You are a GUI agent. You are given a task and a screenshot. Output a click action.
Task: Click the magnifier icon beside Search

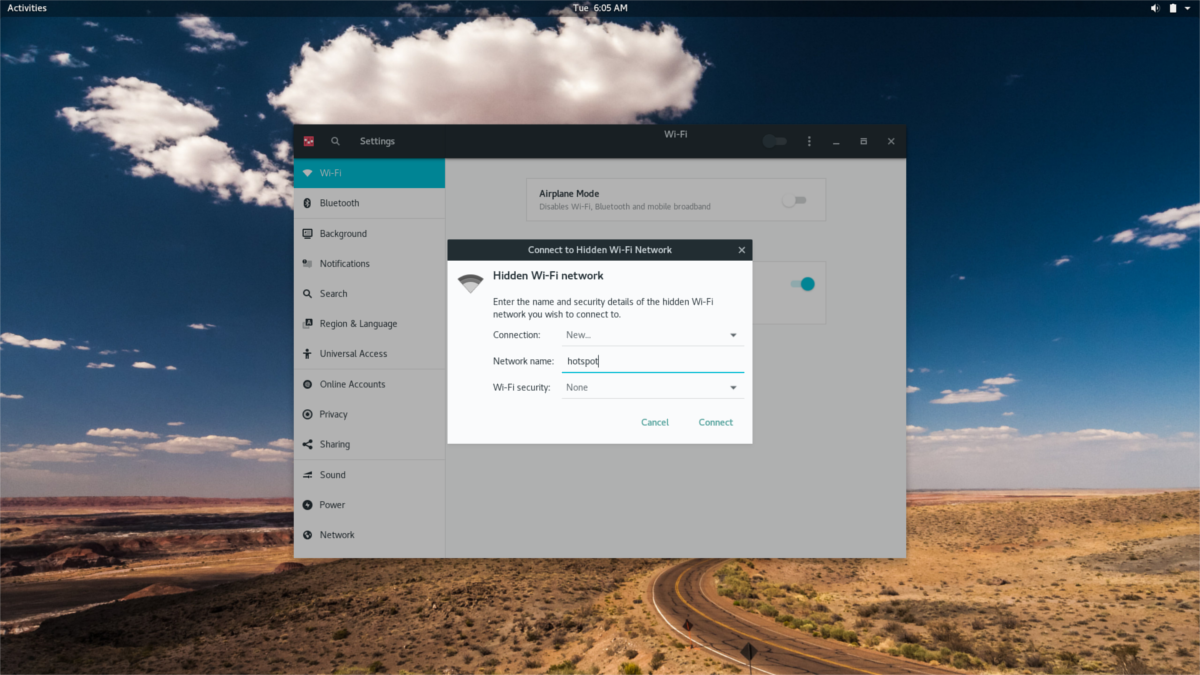pyautogui.click(x=307, y=293)
